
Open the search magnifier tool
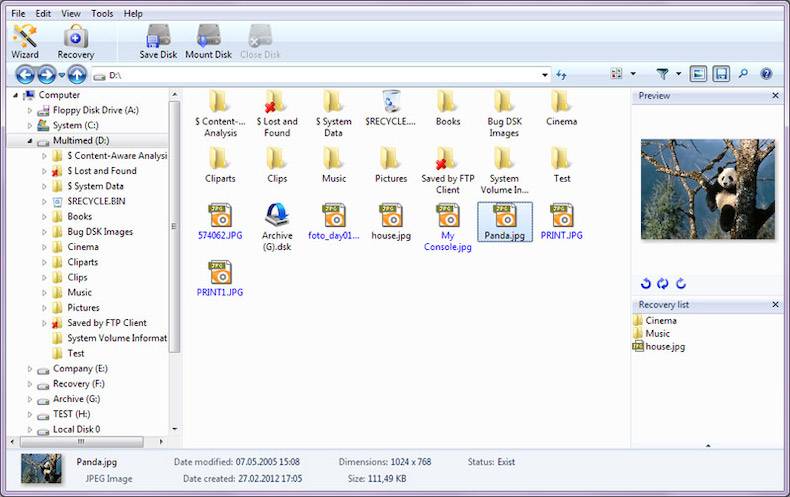click(x=743, y=74)
